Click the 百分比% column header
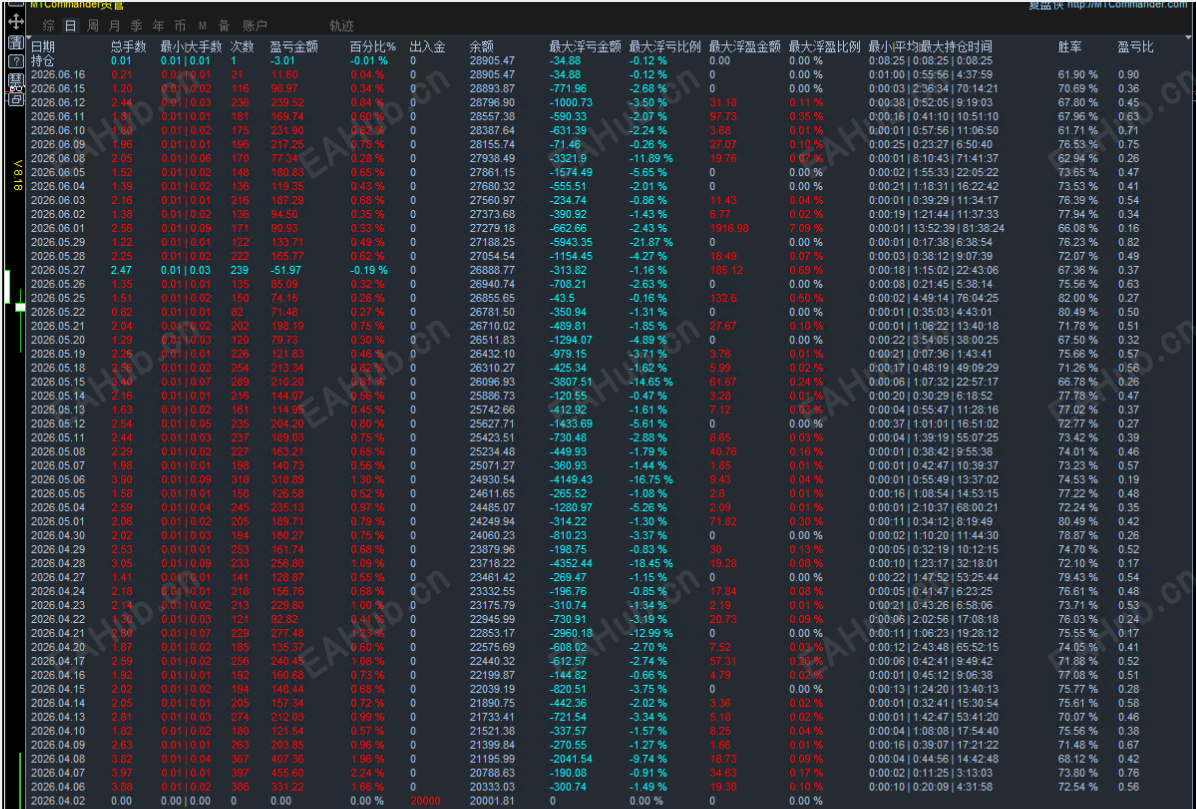 pyautogui.click(x=373, y=47)
